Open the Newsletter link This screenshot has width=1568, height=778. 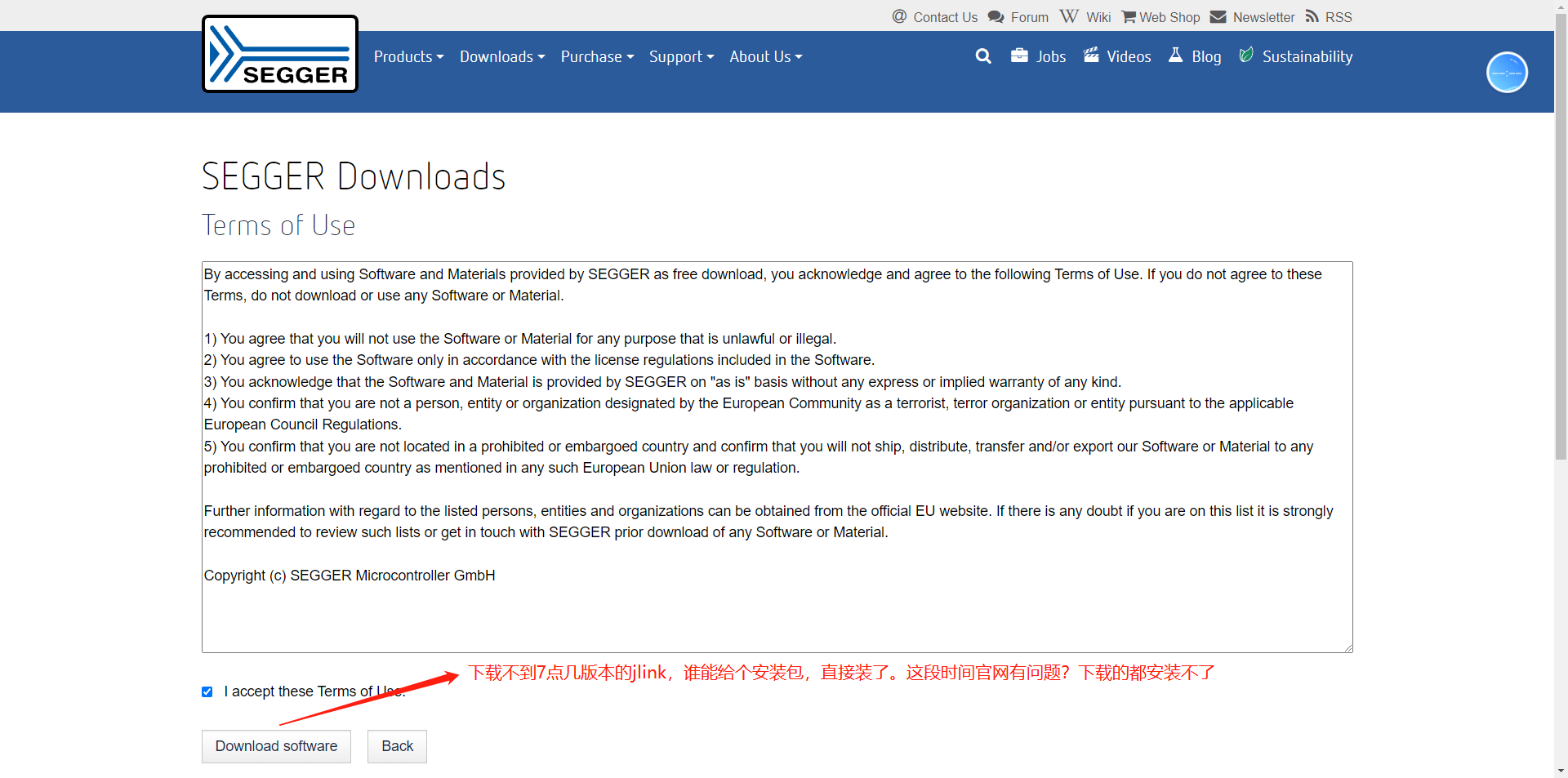pyautogui.click(x=1263, y=17)
